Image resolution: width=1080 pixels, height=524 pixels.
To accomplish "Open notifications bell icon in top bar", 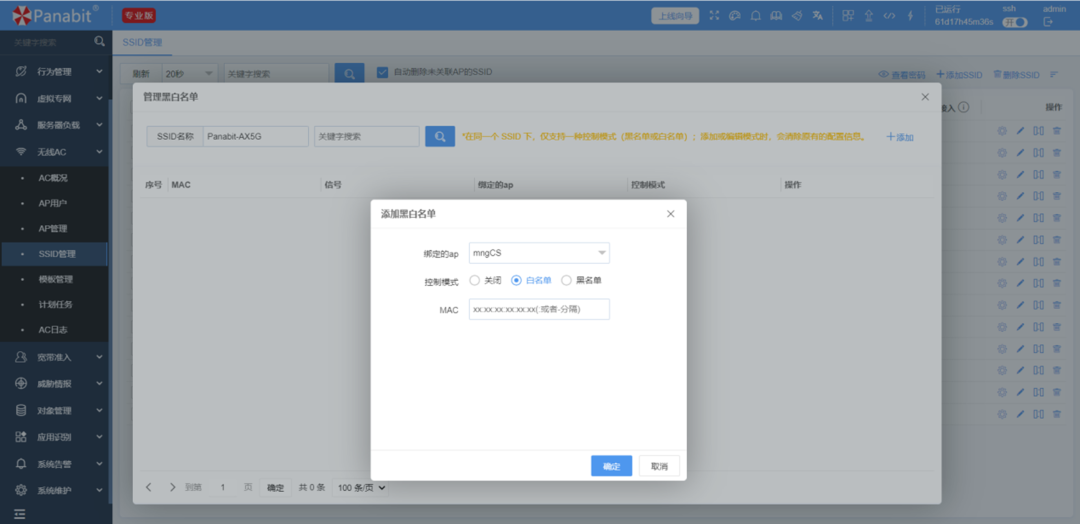I will pyautogui.click(x=756, y=16).
